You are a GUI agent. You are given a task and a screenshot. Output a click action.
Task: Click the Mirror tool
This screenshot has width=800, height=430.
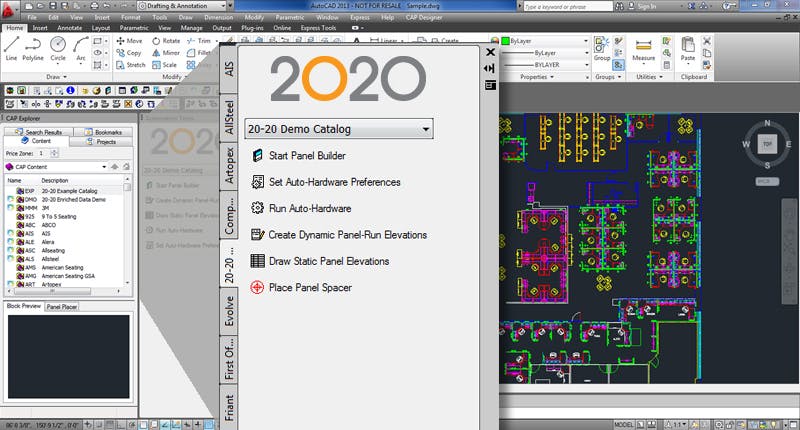pos(166,53)
